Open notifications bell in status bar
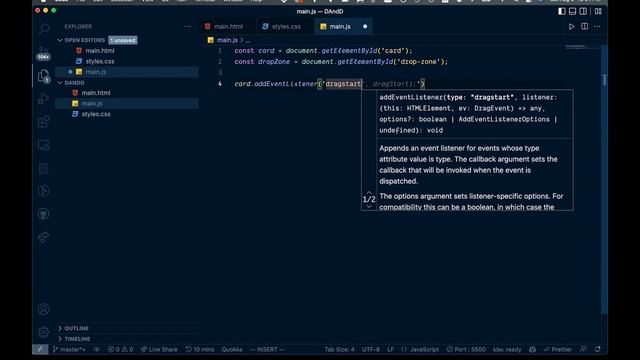The height and width of the screenshot is (360, 640). [x=598, y=349]
